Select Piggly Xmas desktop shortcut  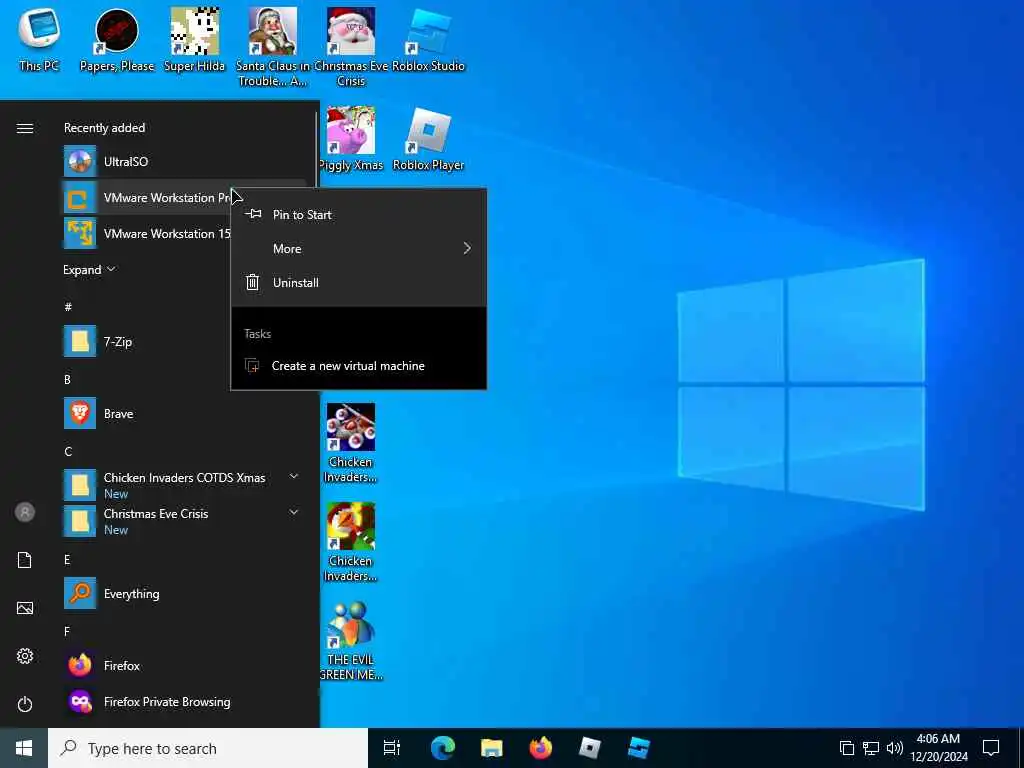tap(351, 138)
